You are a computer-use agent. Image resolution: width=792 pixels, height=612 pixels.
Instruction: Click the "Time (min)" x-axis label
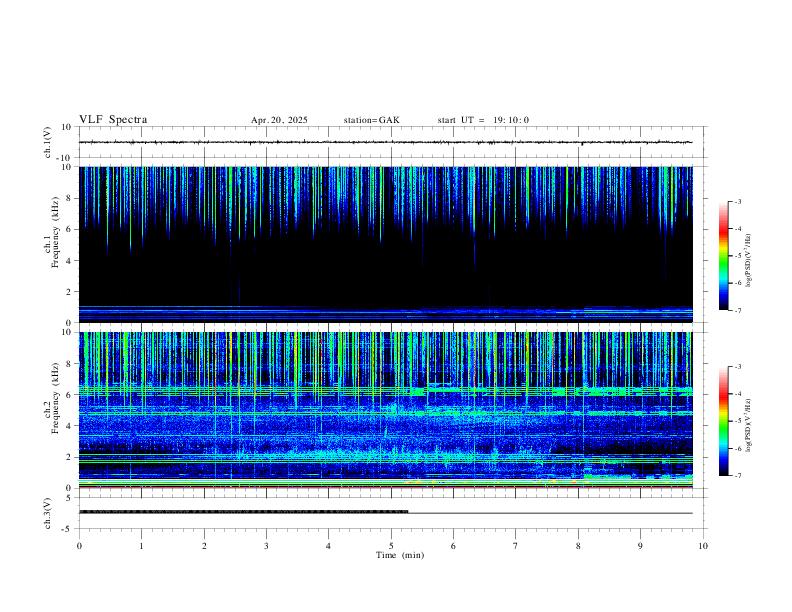coord(400,555)
